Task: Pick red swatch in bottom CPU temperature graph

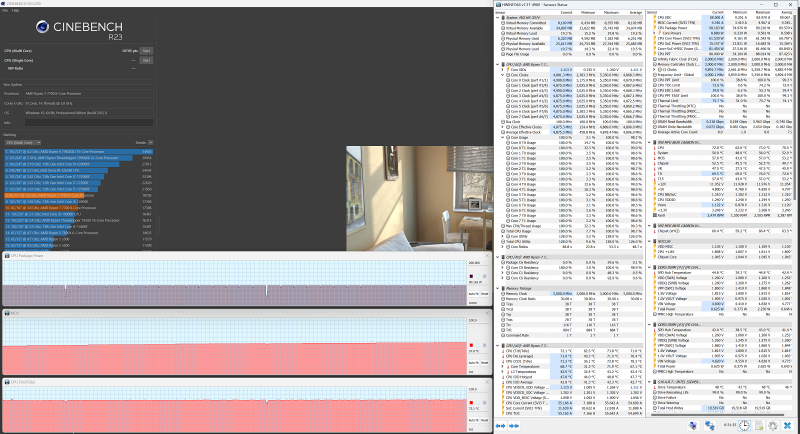Action: point(471,403)
